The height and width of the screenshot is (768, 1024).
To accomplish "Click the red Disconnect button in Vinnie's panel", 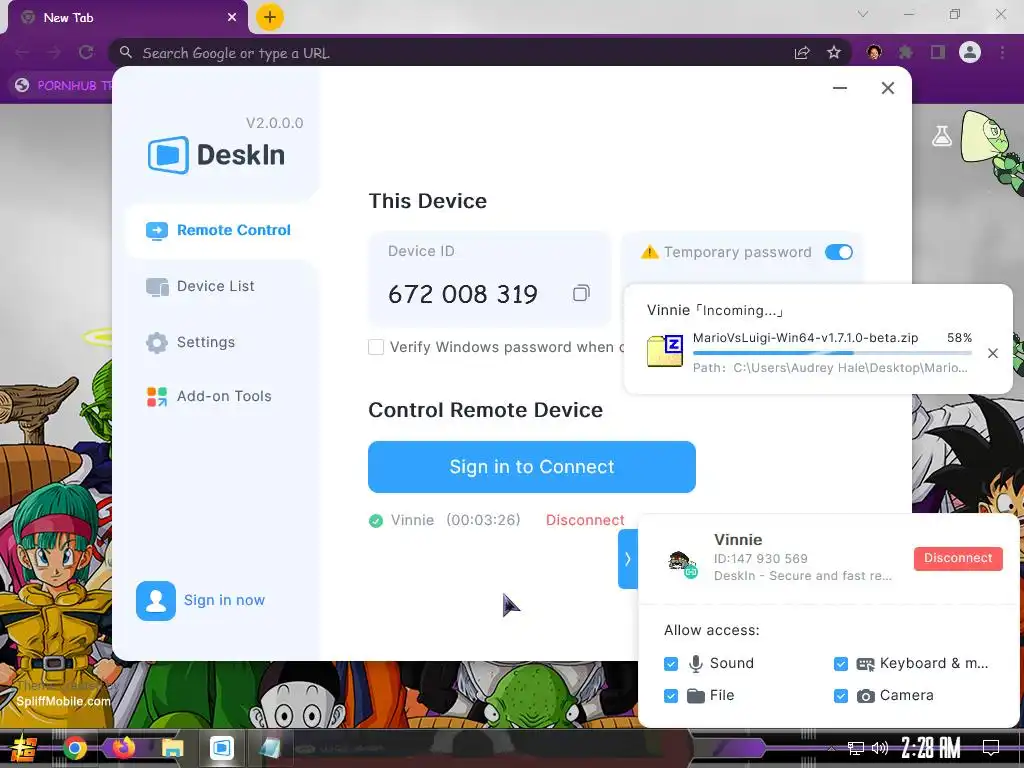I will click(957, 558).
